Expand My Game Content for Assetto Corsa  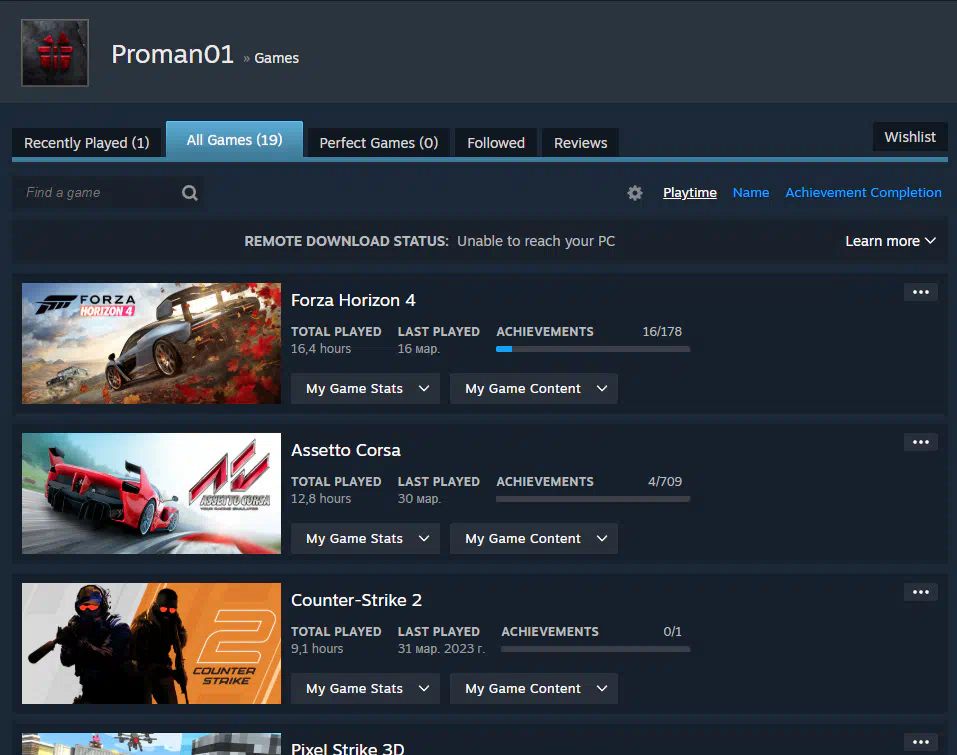point(533,539)
